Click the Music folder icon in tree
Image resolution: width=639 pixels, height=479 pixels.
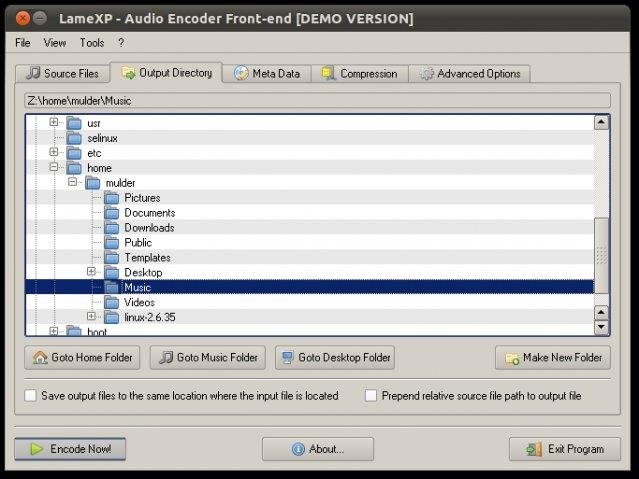pyautogui.click(x=112, y=287)
